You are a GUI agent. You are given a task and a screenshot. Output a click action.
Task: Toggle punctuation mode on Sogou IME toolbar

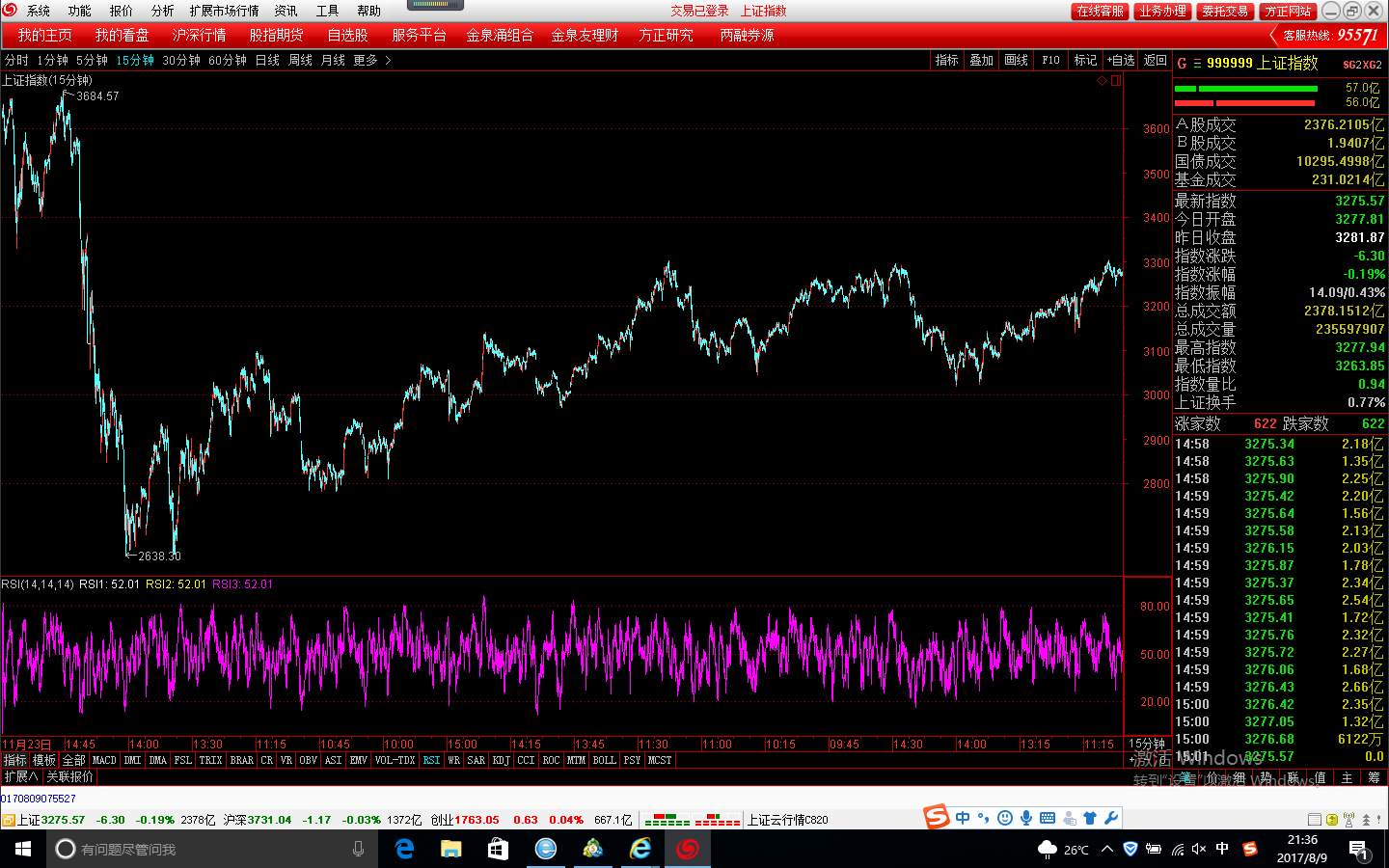coord(983,818)
